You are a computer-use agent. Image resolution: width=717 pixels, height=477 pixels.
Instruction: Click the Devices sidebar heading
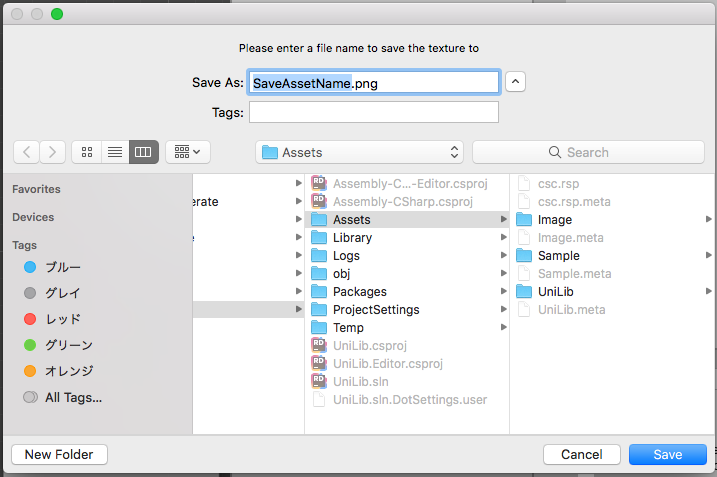pyautogui.click(x=33, y=217)
